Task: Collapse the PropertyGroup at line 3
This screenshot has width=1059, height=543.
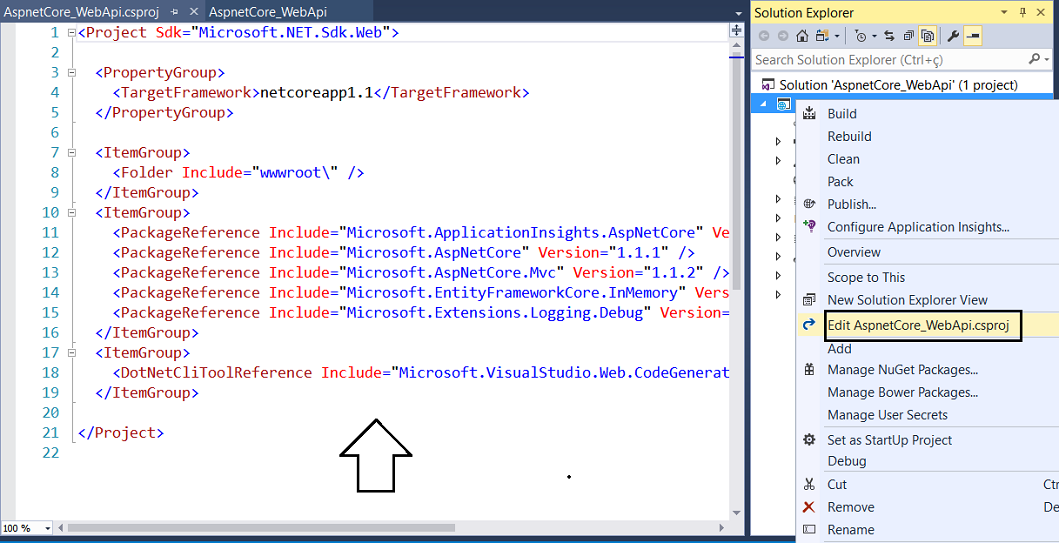Action: coord(72,72)
